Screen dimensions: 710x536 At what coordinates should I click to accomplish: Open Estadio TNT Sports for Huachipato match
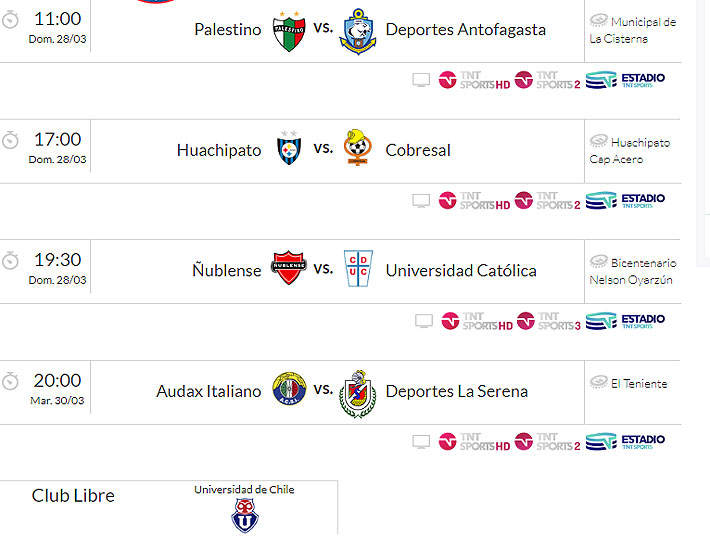625,200
